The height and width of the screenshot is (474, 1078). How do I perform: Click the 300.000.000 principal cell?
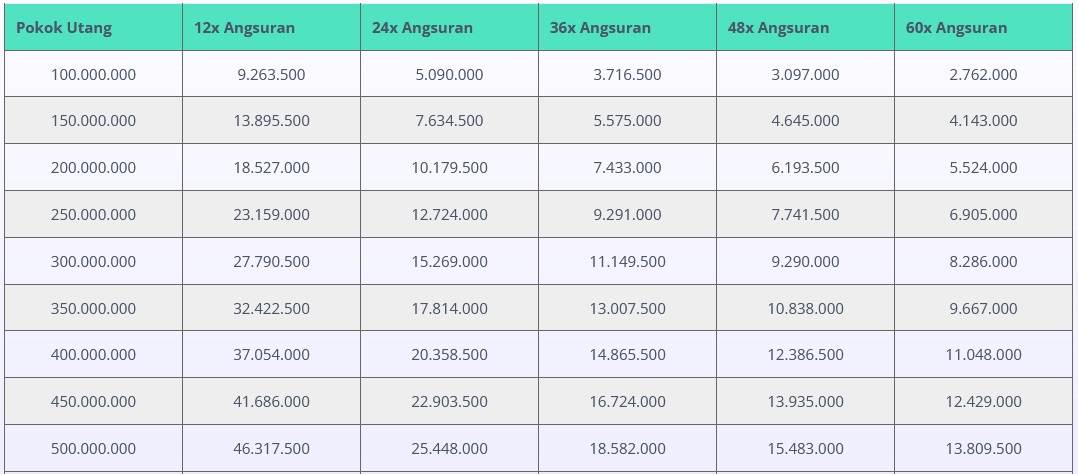93,262
